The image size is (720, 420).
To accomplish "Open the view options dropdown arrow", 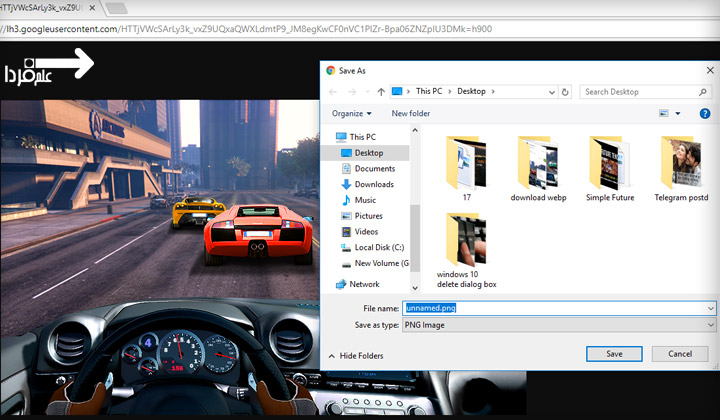I will point(678,114).
